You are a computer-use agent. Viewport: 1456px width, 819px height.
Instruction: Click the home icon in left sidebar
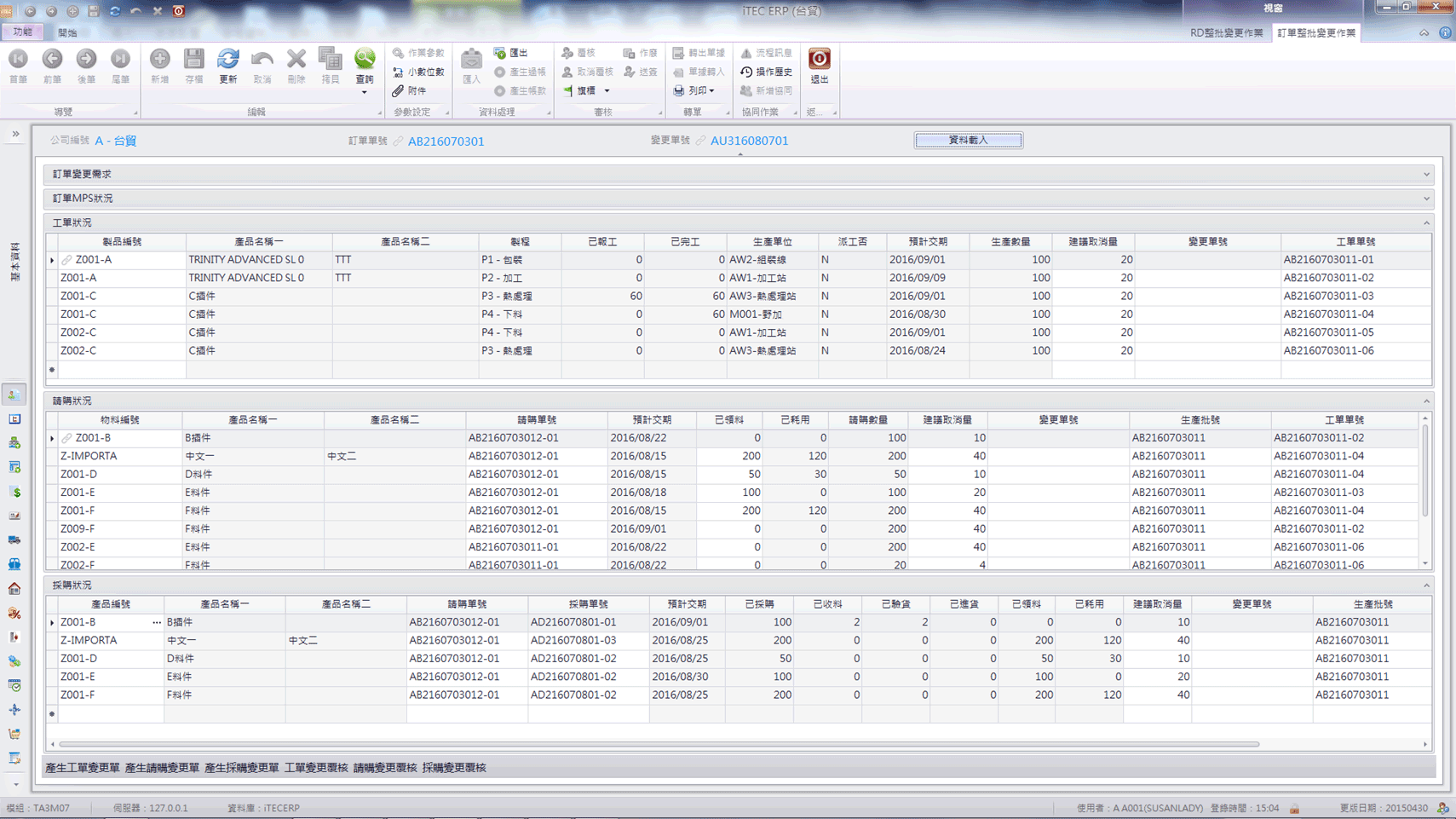14,589
